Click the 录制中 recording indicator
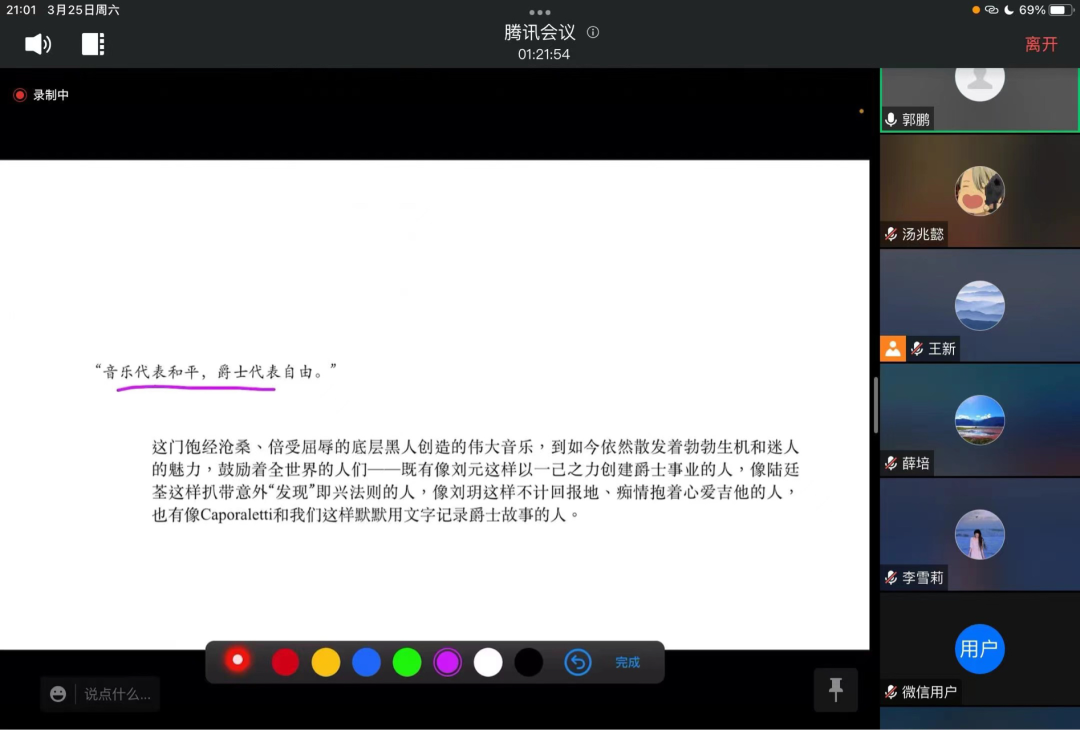 (x=41, y=95)
